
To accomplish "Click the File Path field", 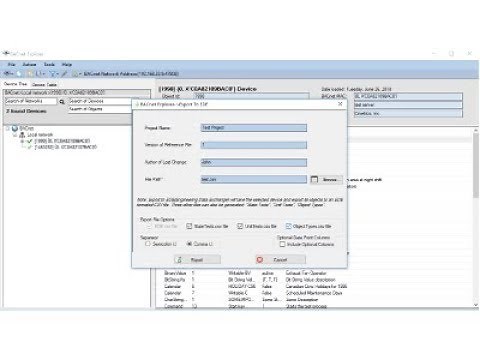I will (254, 179).
